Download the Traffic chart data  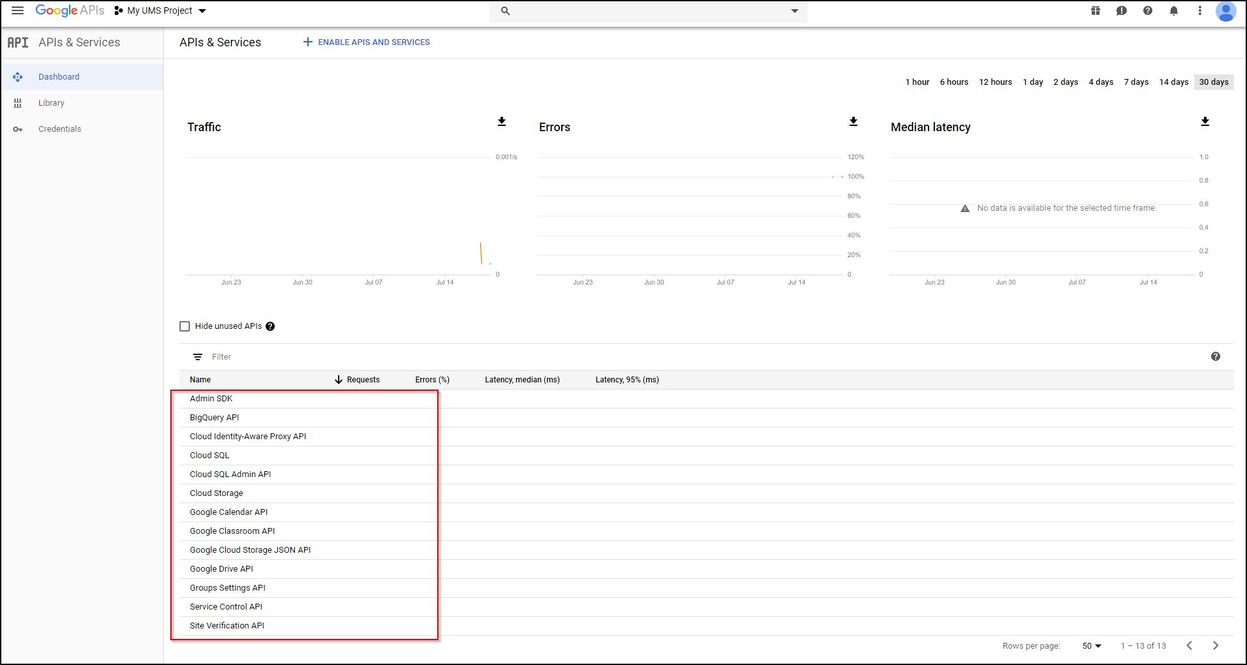pos(502,122)
